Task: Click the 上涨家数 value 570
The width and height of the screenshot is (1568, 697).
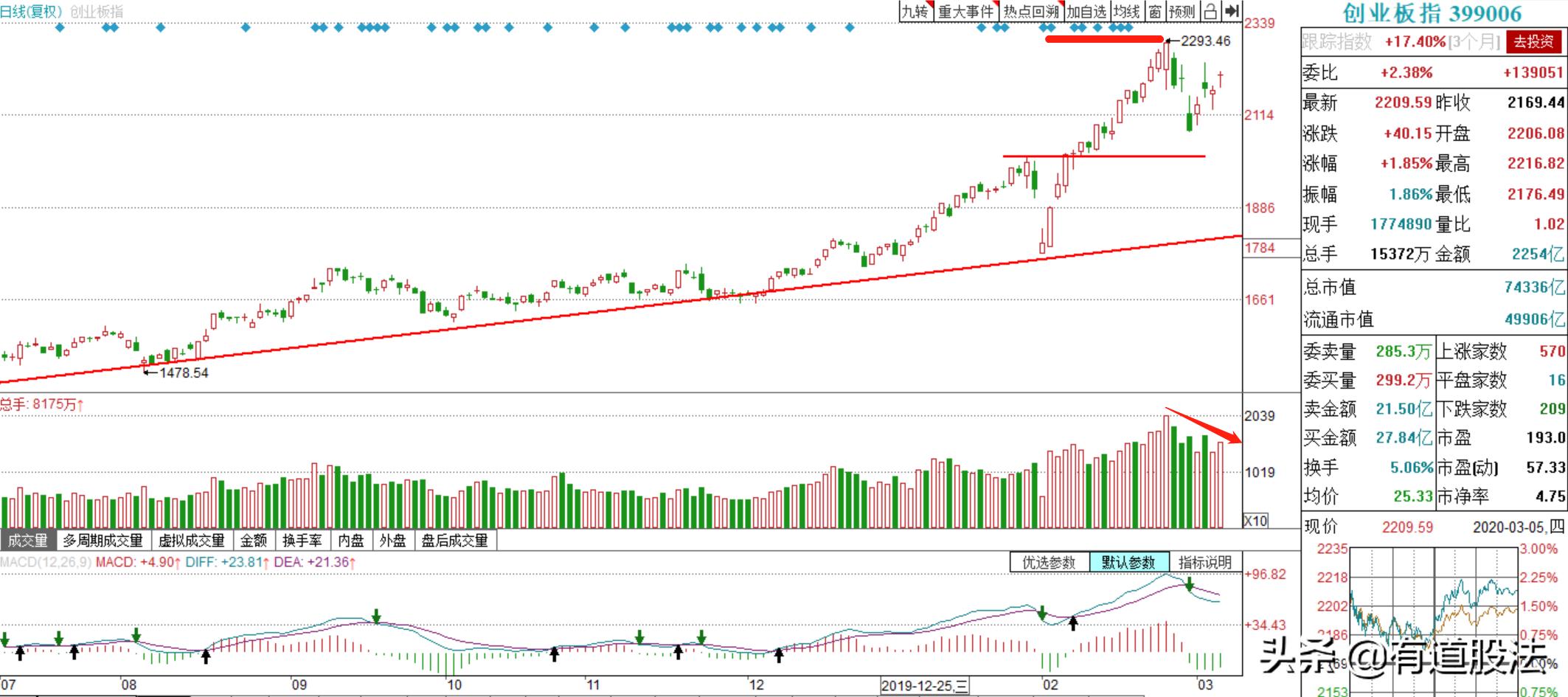Action: pyautogui.click(x=1552, y=352)
